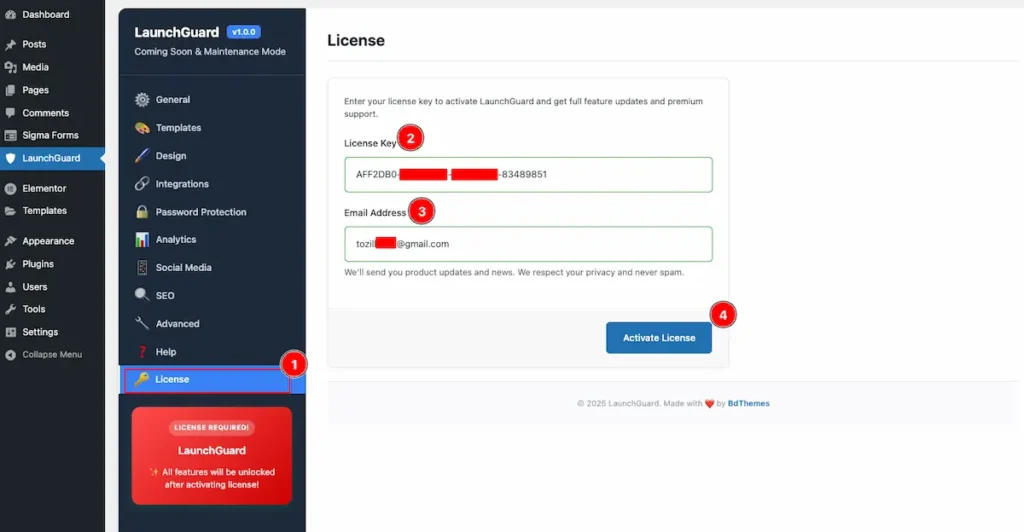This screenshot has width=1024, height=532.
Task: Open the Password Protection tab
Action: click(x=212, y=212)
